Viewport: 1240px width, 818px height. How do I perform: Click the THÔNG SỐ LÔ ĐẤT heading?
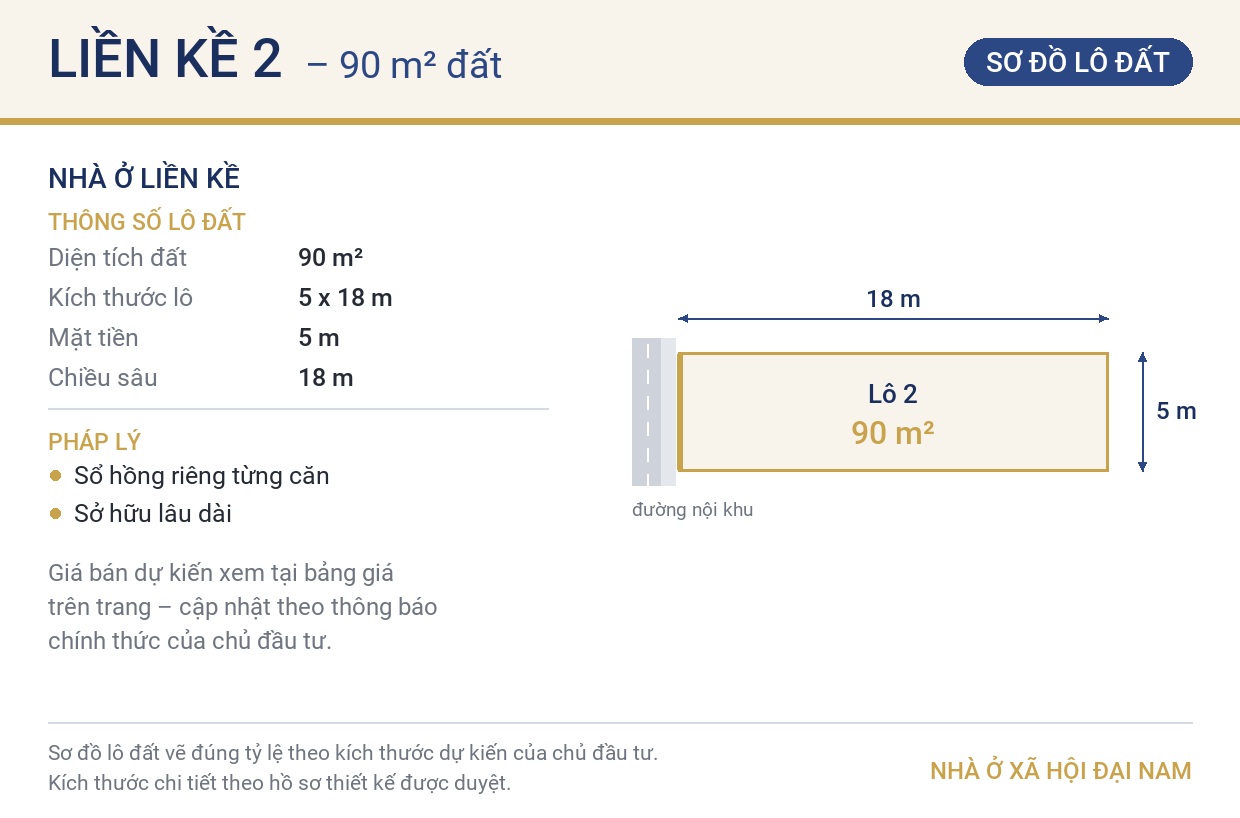147,221
